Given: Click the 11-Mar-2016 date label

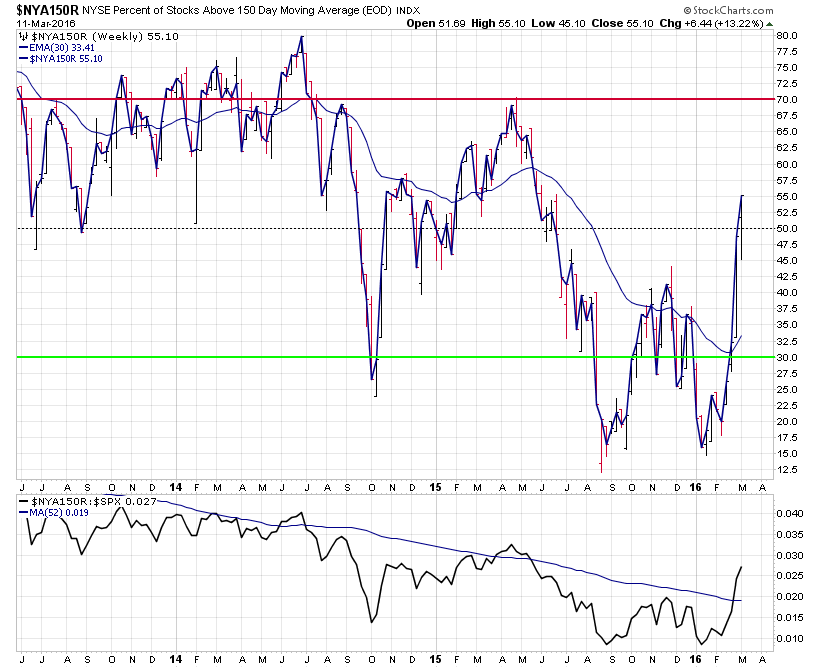Looking at the screenshot, I should [x=46, y=24].
